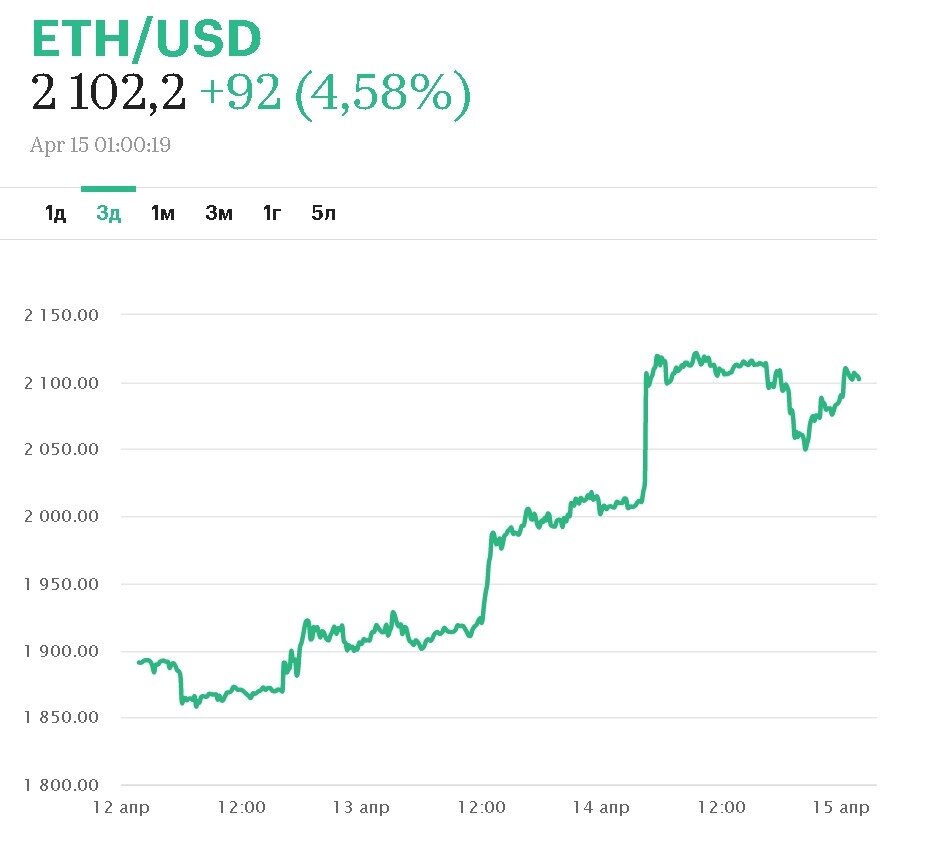The width and height of the screenshot is (929, 845).
Task: Click the +92 (4,58%) price change
Action: coord(335,95)
